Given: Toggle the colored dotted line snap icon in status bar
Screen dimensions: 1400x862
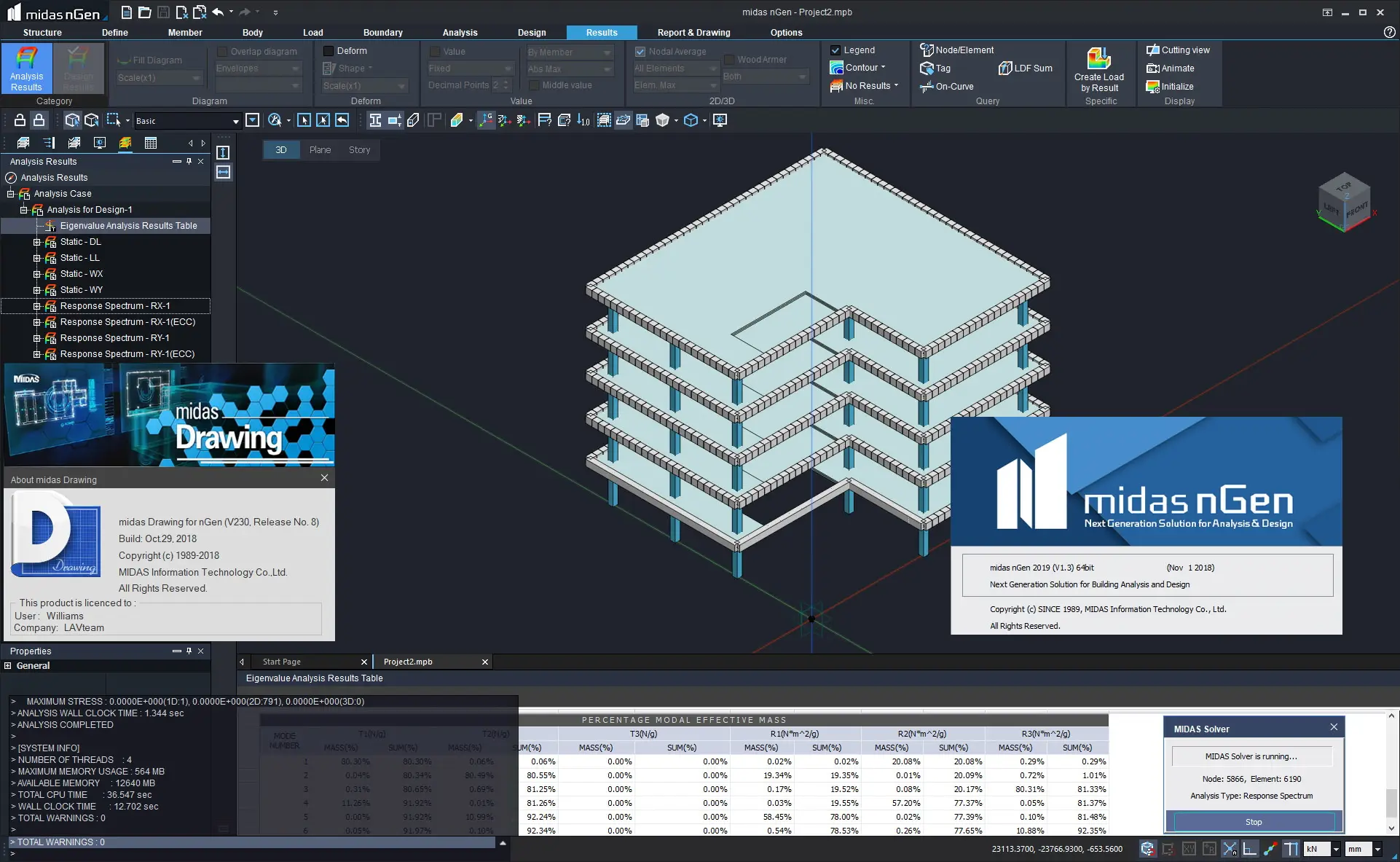Looking at the screenshot, I should pyautogui.click(x=1270, y=849).
